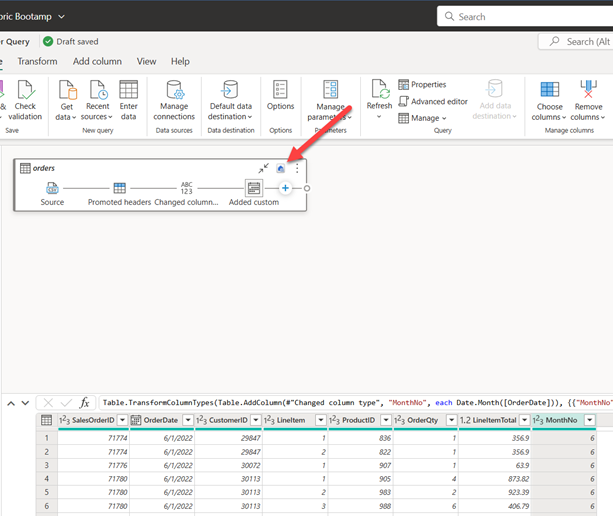
Task: Switch to the Add column tab
Action: pos(97,62)
